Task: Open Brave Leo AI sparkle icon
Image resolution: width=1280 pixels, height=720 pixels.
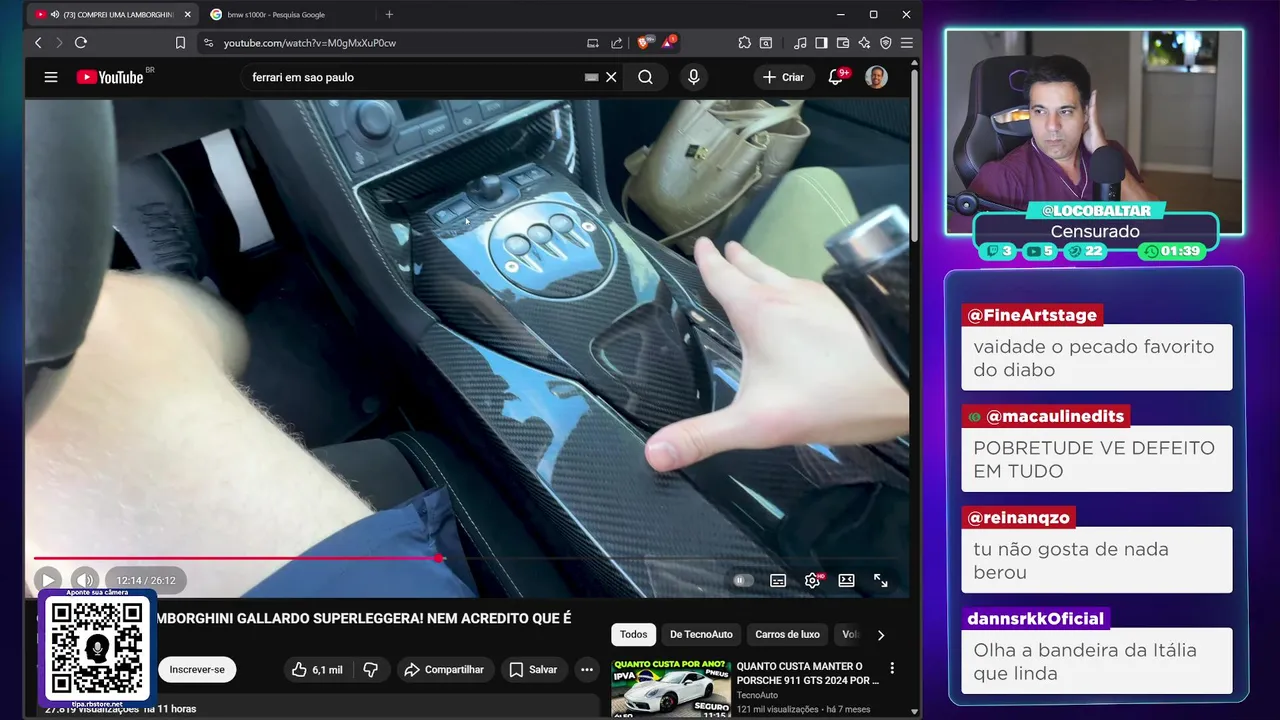Action: (x=864, y=43)
